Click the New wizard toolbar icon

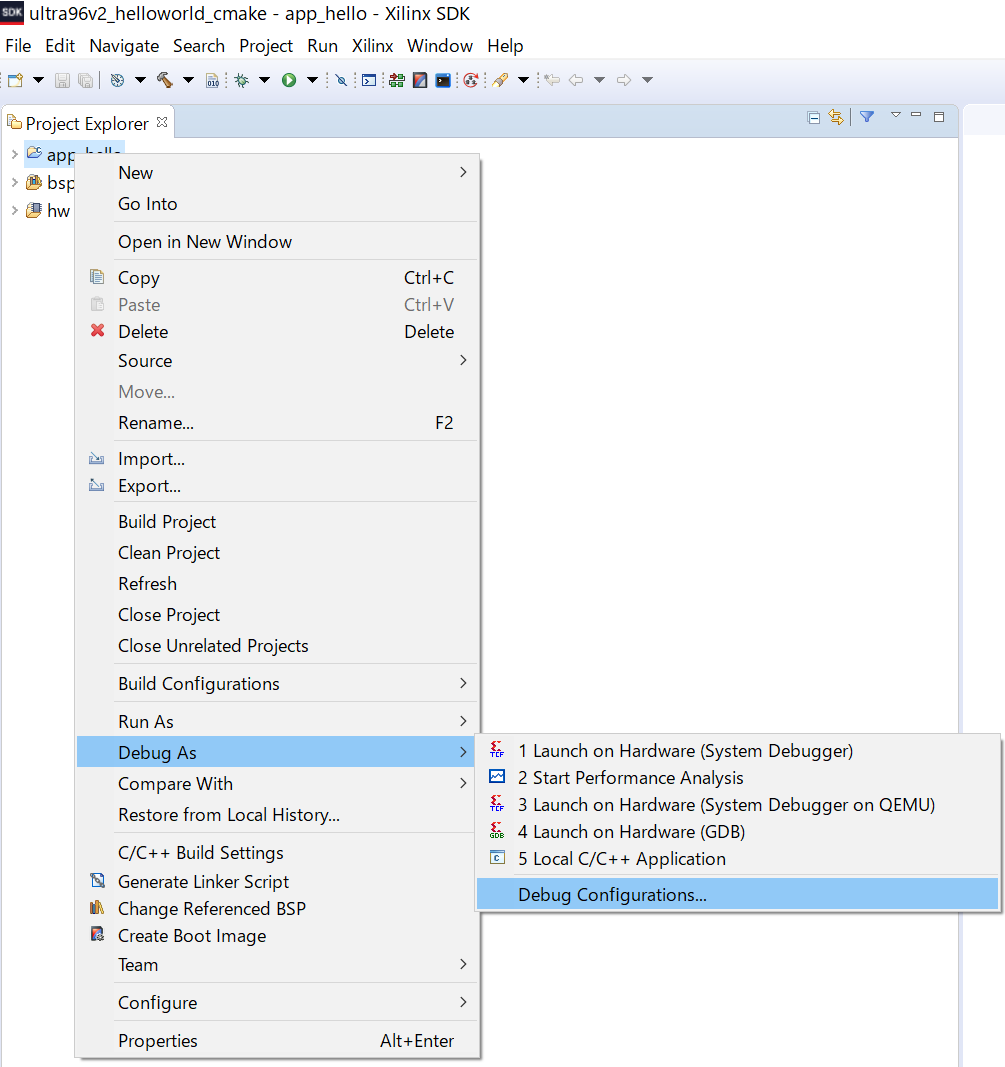coord(16,80)
